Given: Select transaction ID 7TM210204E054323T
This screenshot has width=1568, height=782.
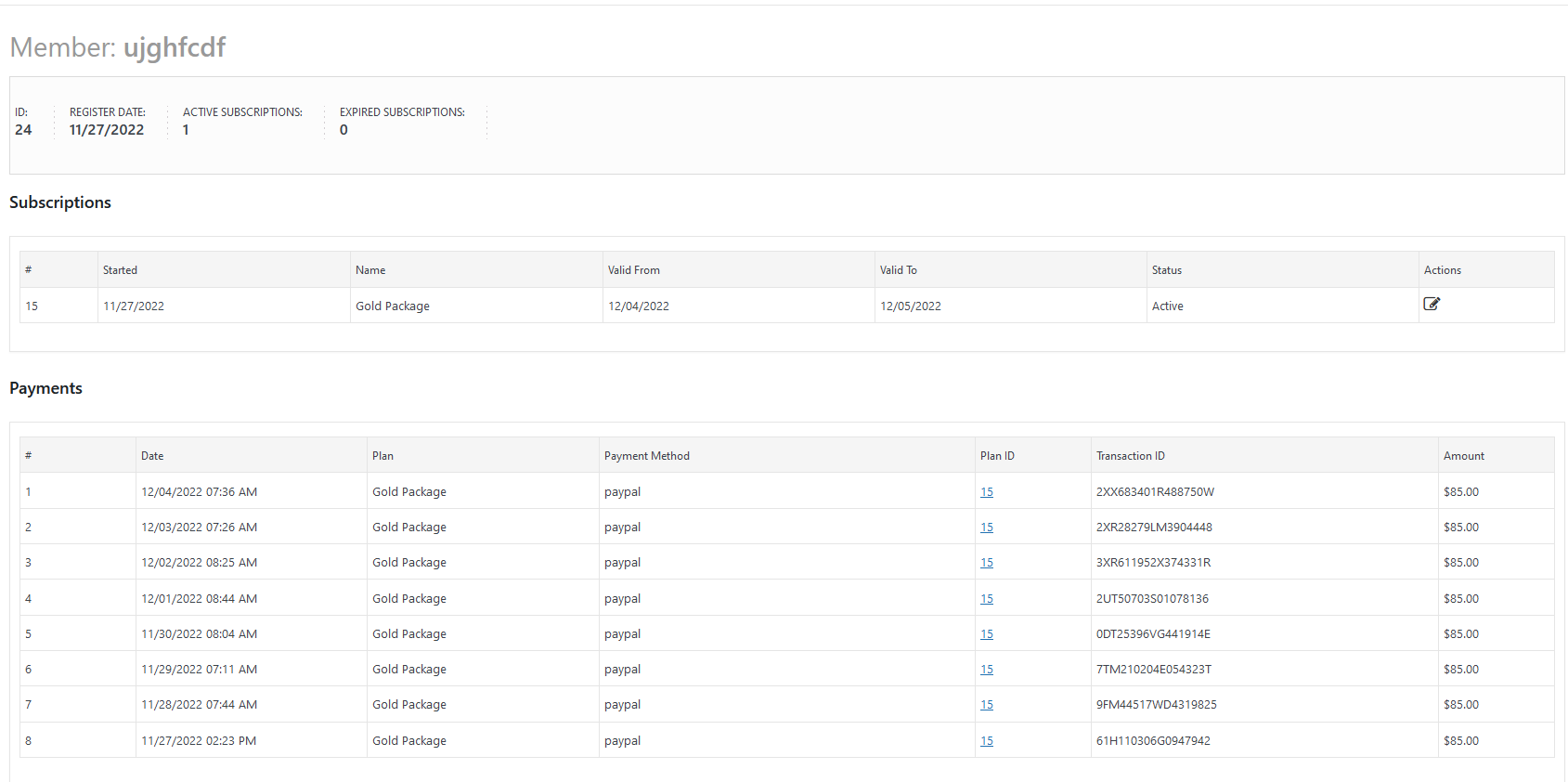Looking at the screenshot, I should coord(1154,670).
